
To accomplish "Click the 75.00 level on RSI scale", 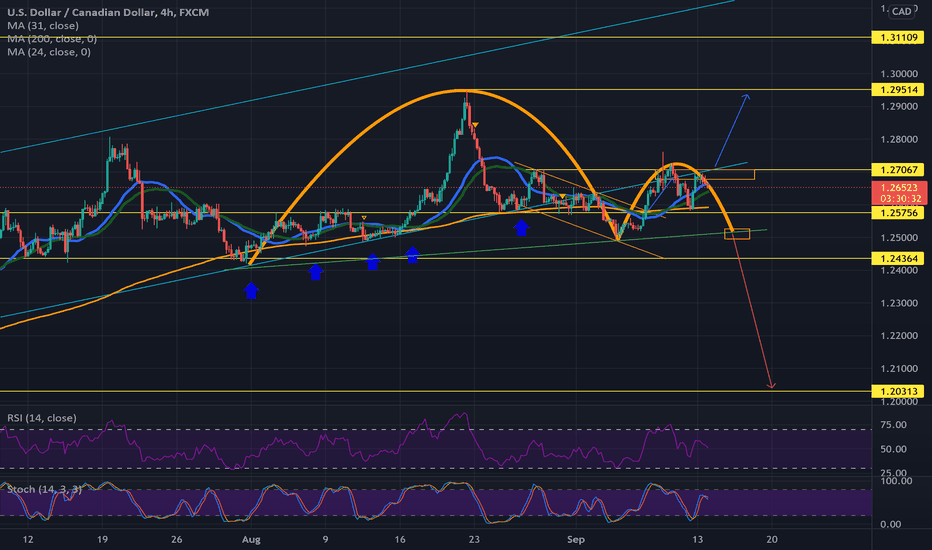I will coord(893,425).
